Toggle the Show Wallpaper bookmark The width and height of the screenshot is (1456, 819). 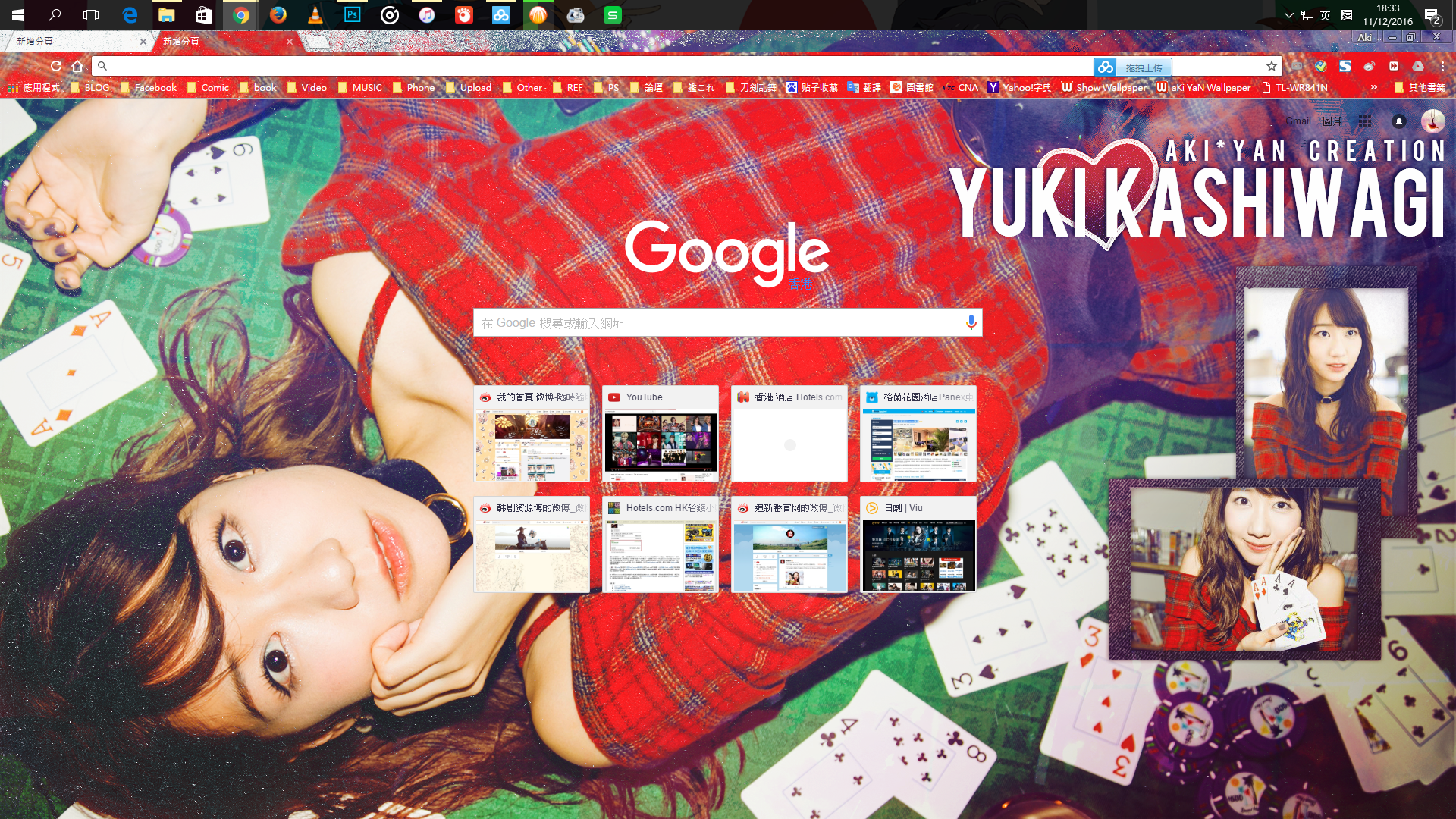coord(1104,87)
